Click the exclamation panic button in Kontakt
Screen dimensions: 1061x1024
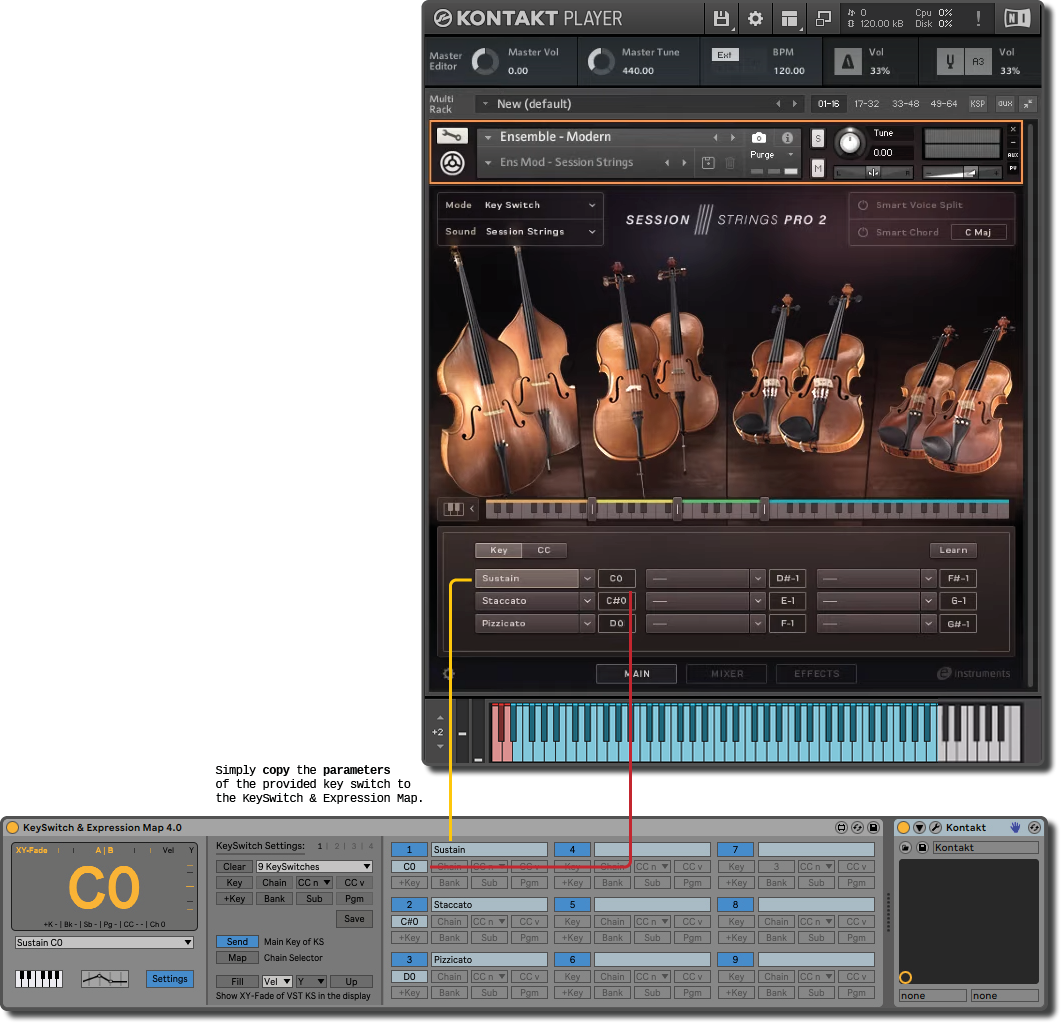(x=978, y=19)
